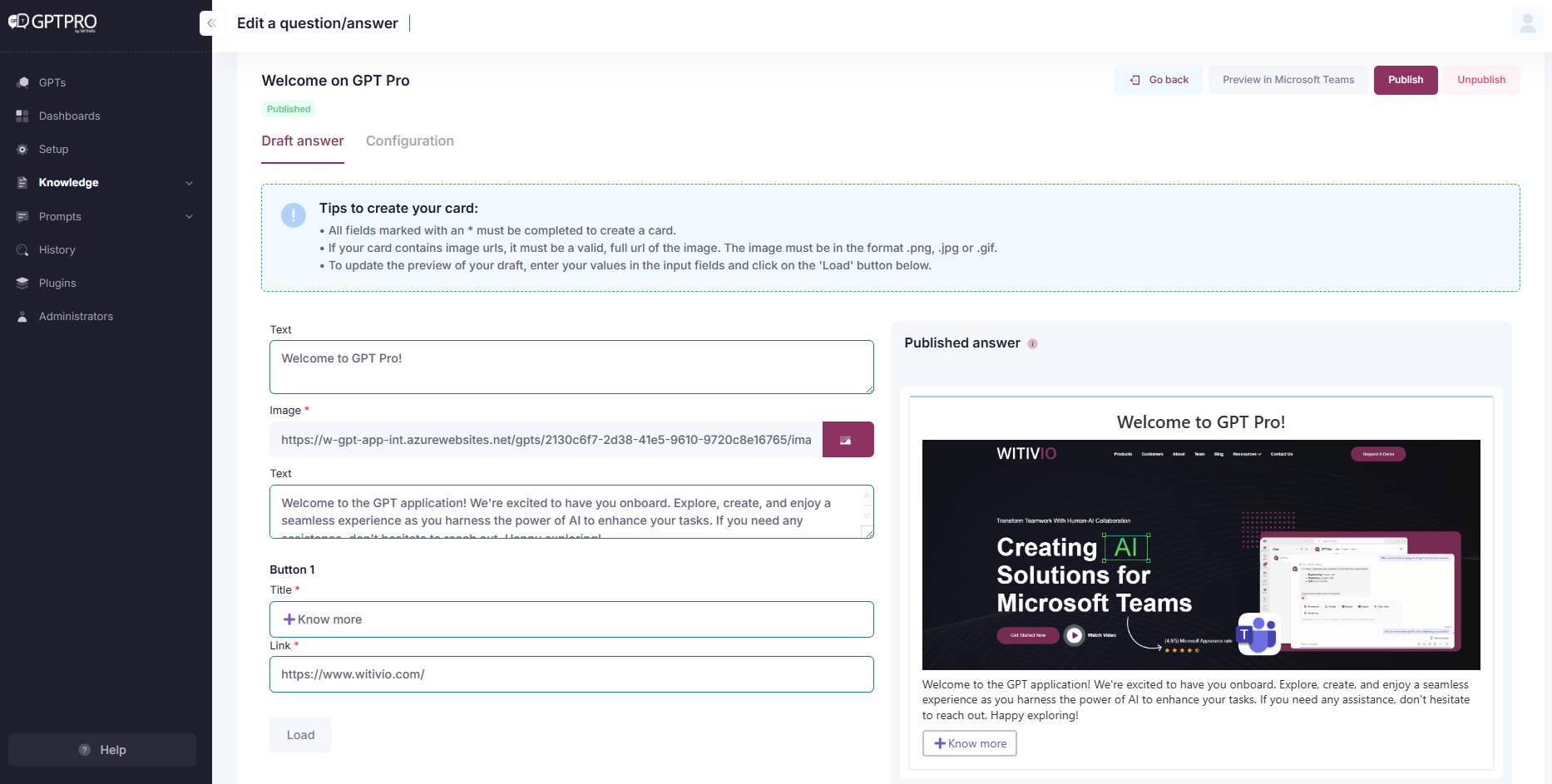Switch to the Configuration tab
The image size is (1552, 784).
click(x=409, y=141)
